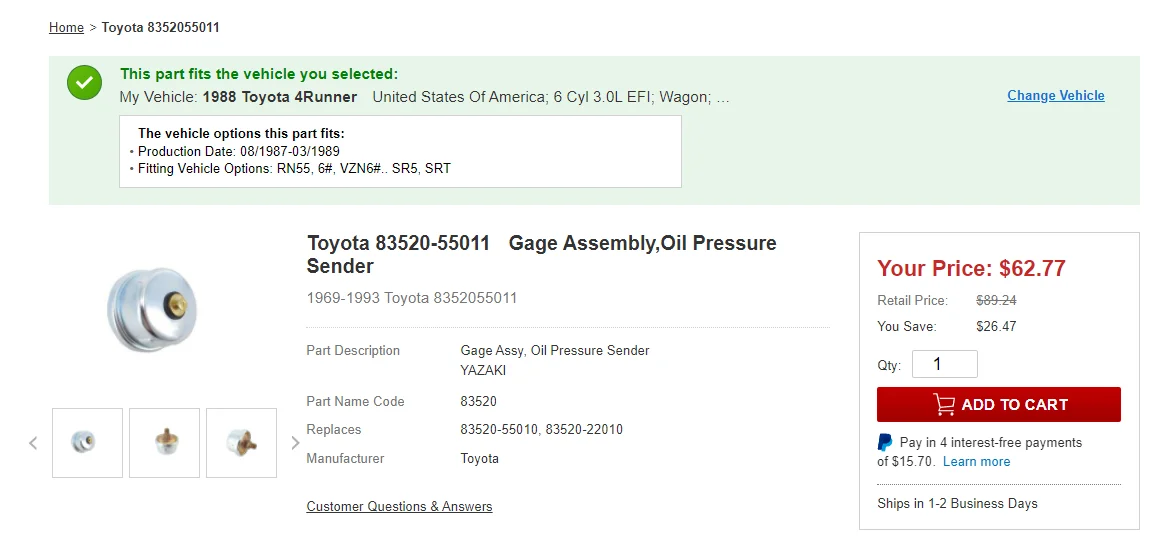Screen dimensions: 1150x539
Task: Click the Toyota 8352055011 breadcrumb item
Action: 160,27
